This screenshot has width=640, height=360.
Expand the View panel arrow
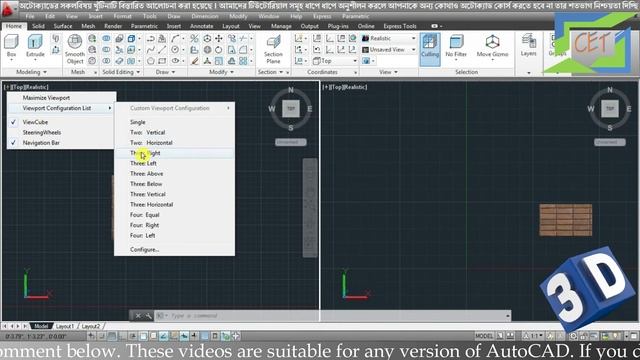pyautogui.click(x=396, y=72)
